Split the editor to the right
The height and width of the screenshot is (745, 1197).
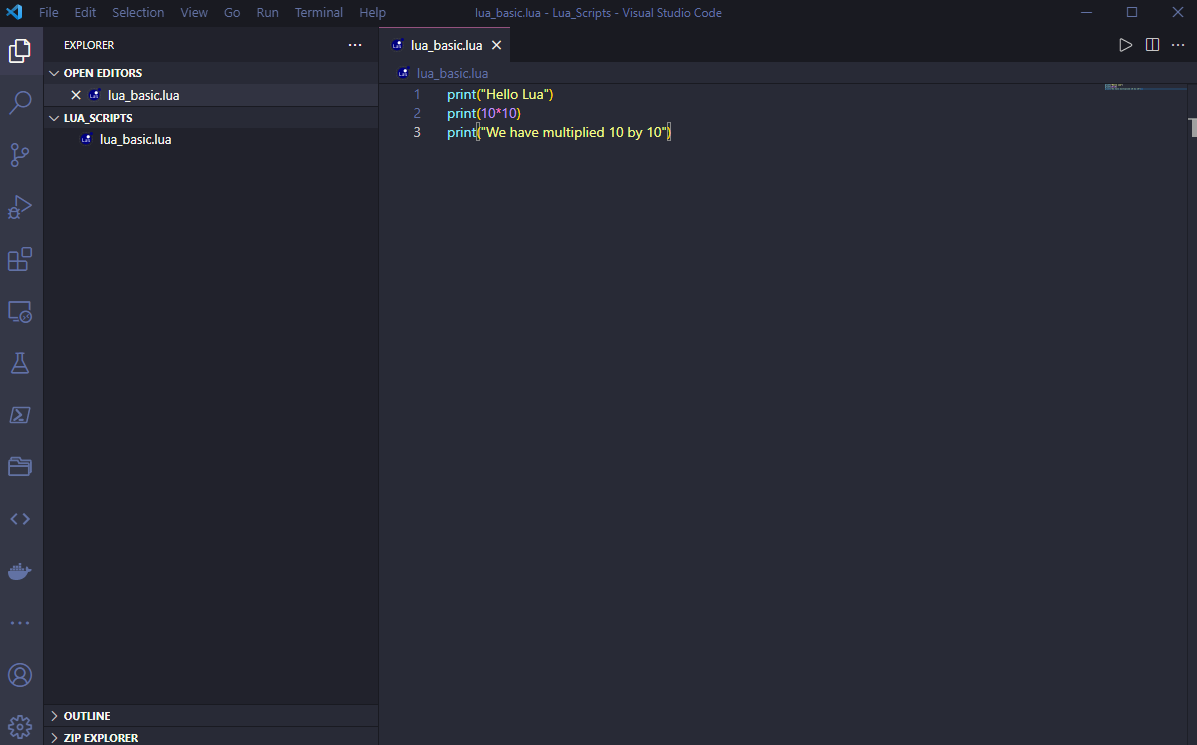(1153, 45)
